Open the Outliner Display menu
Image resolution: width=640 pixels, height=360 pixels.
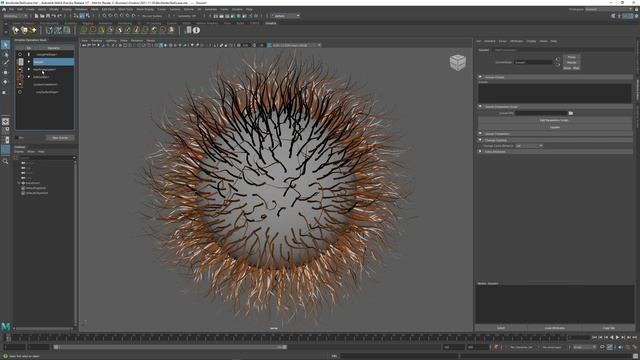click(19, 152)
